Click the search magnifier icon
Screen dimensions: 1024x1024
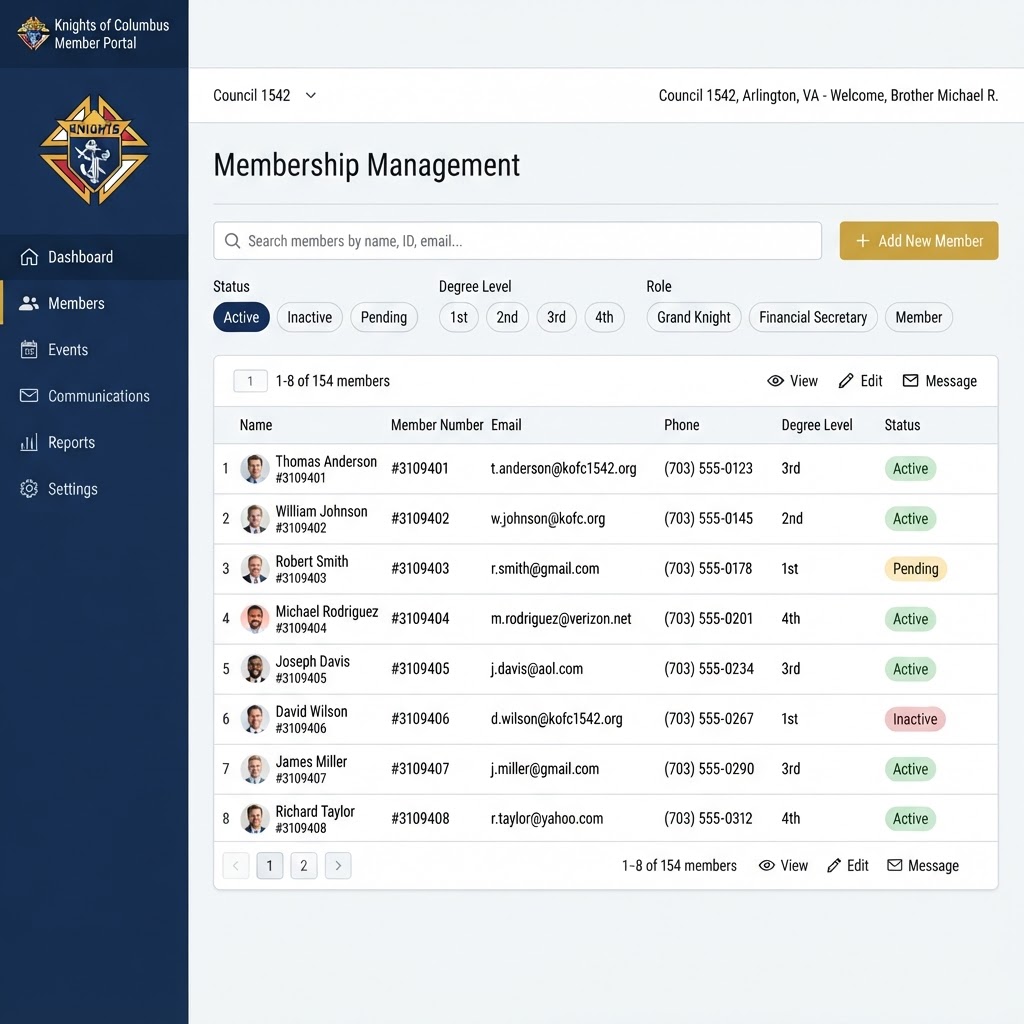coord(232,241)
